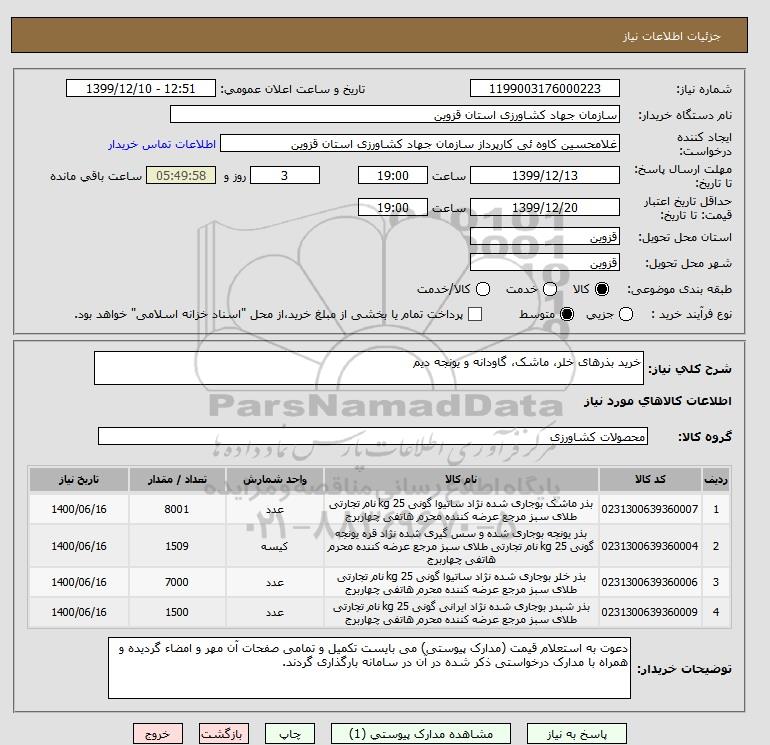Click quantity cell 1500
This screenshot has width=770, height=745.
point(177,612)
